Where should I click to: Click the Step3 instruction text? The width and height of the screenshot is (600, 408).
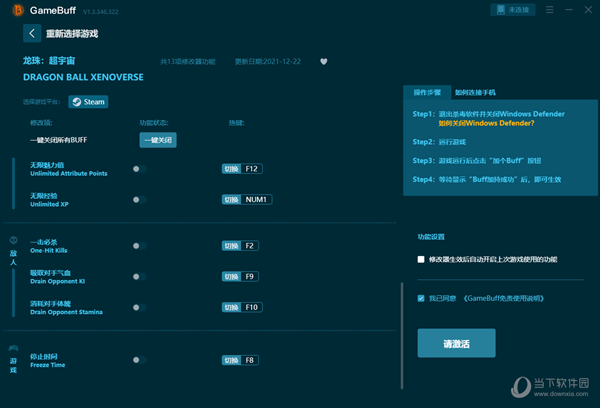476,161
